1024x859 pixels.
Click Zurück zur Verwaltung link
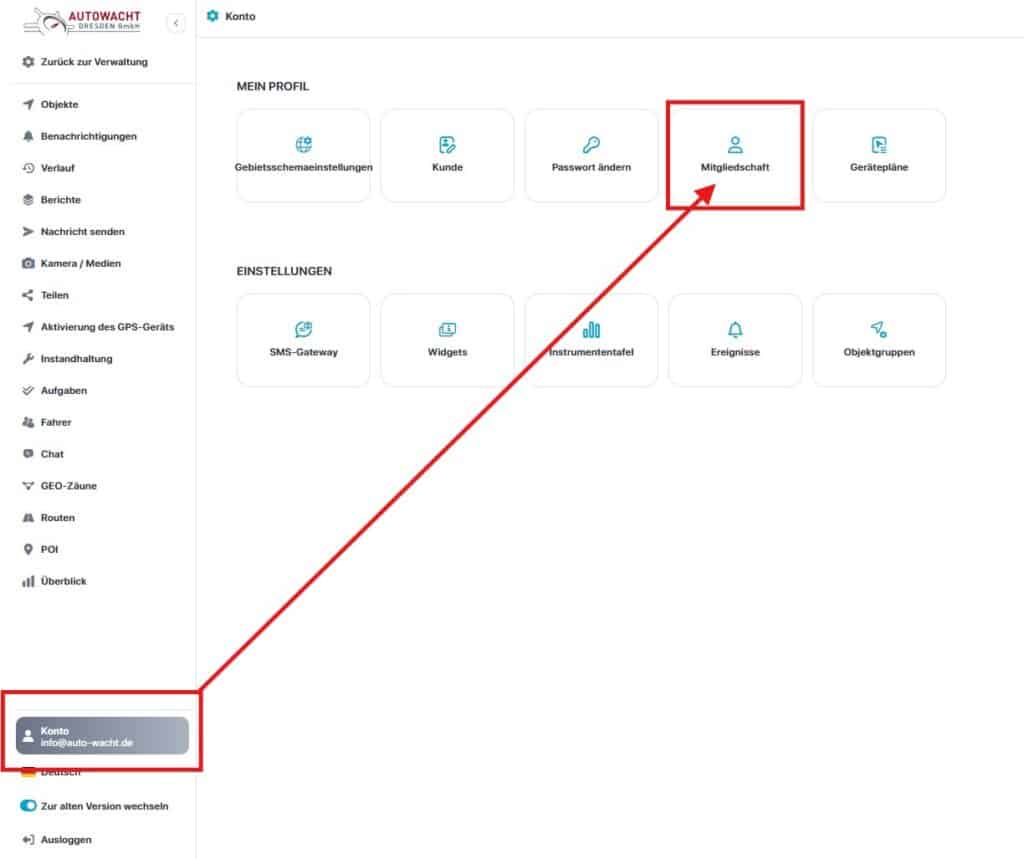[x=93, y=62]
